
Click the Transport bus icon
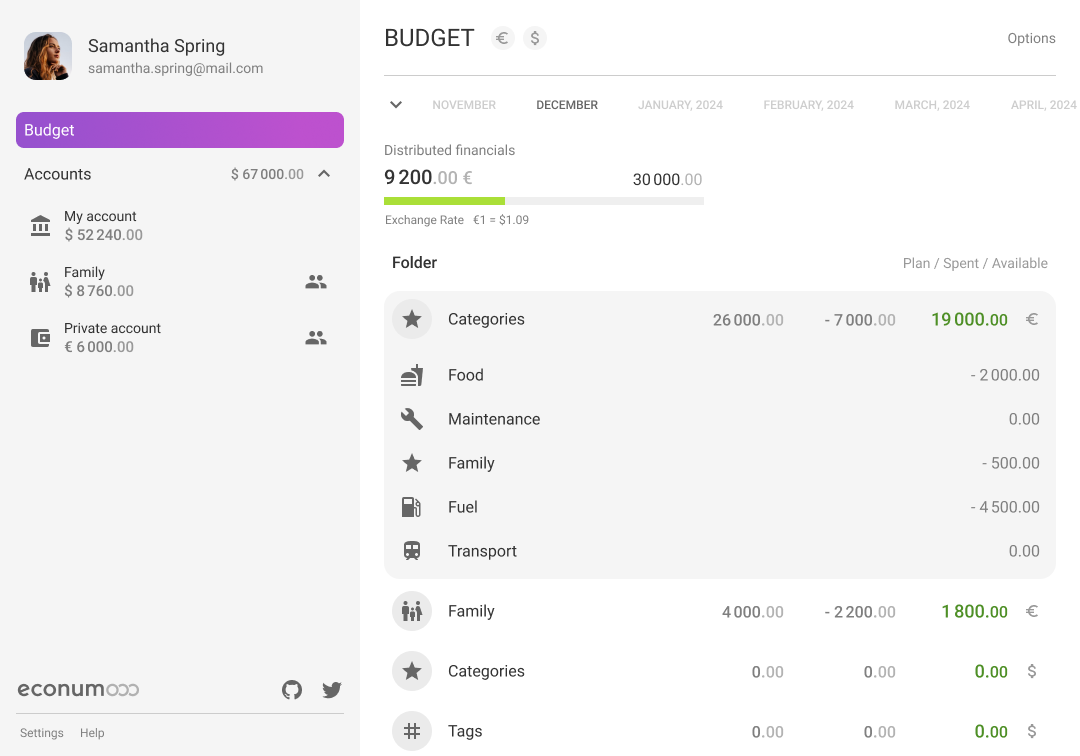coord(411,551)
